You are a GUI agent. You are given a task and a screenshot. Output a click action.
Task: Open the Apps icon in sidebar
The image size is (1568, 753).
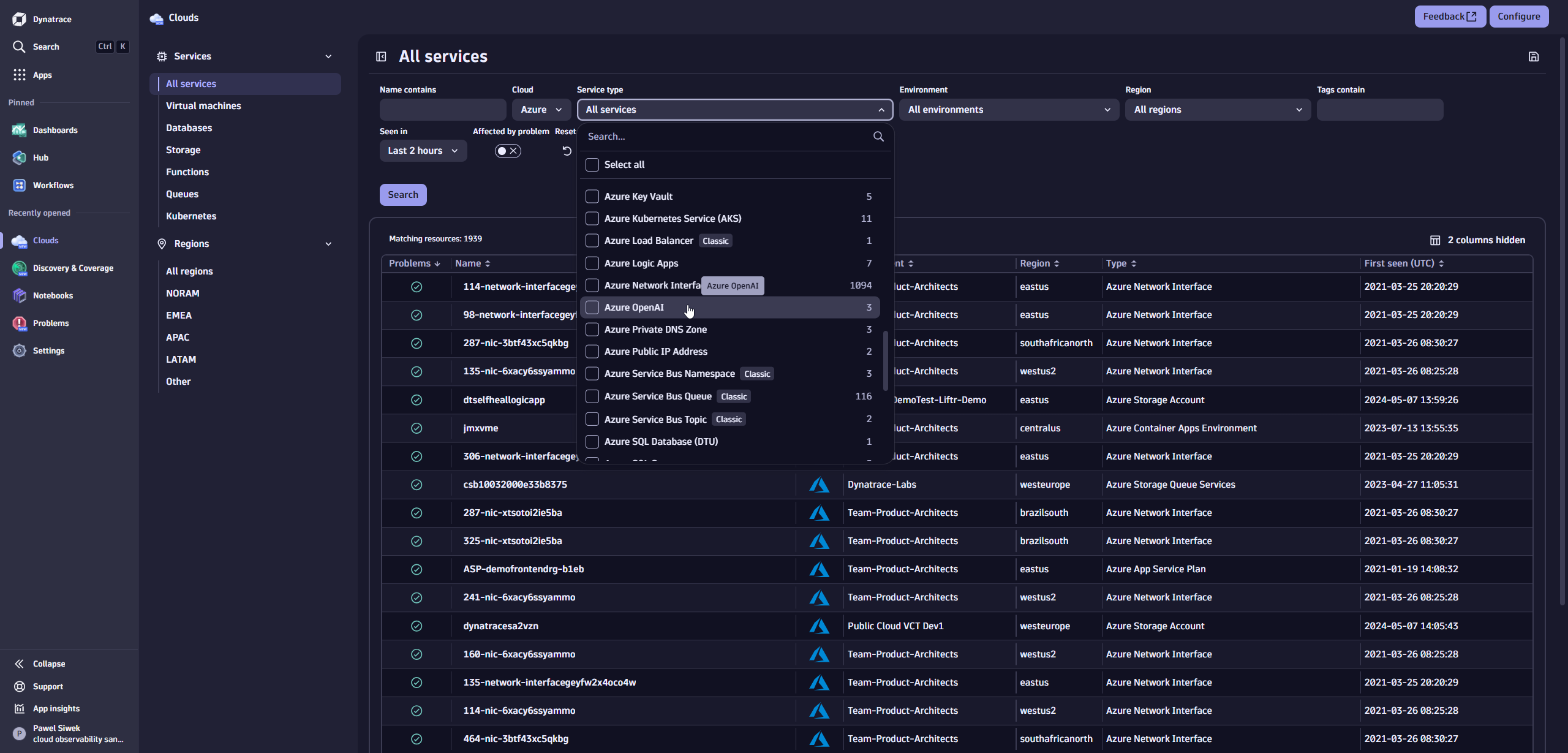coord(19,75)
